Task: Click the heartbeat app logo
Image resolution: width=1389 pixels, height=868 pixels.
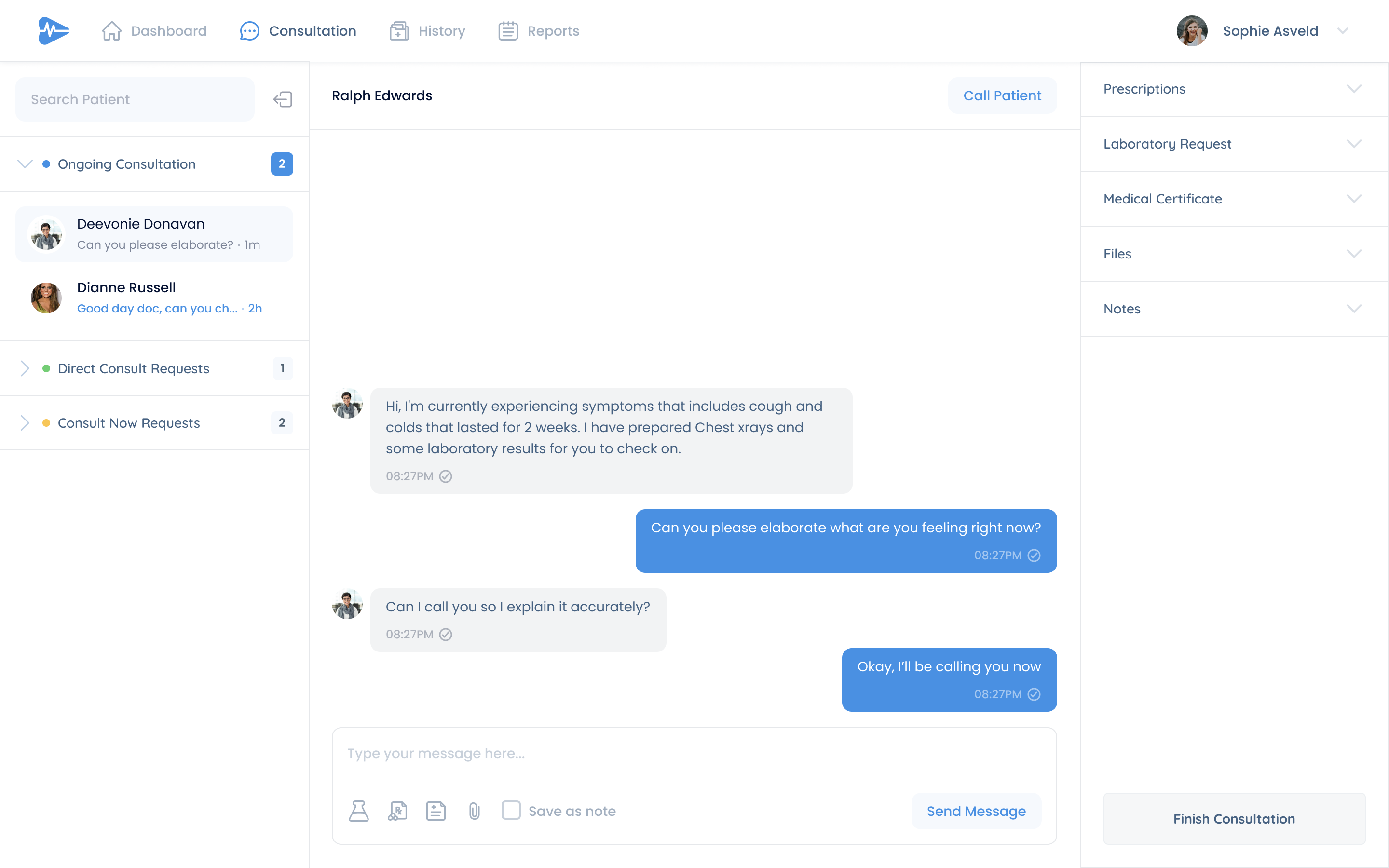Action: 54,30
